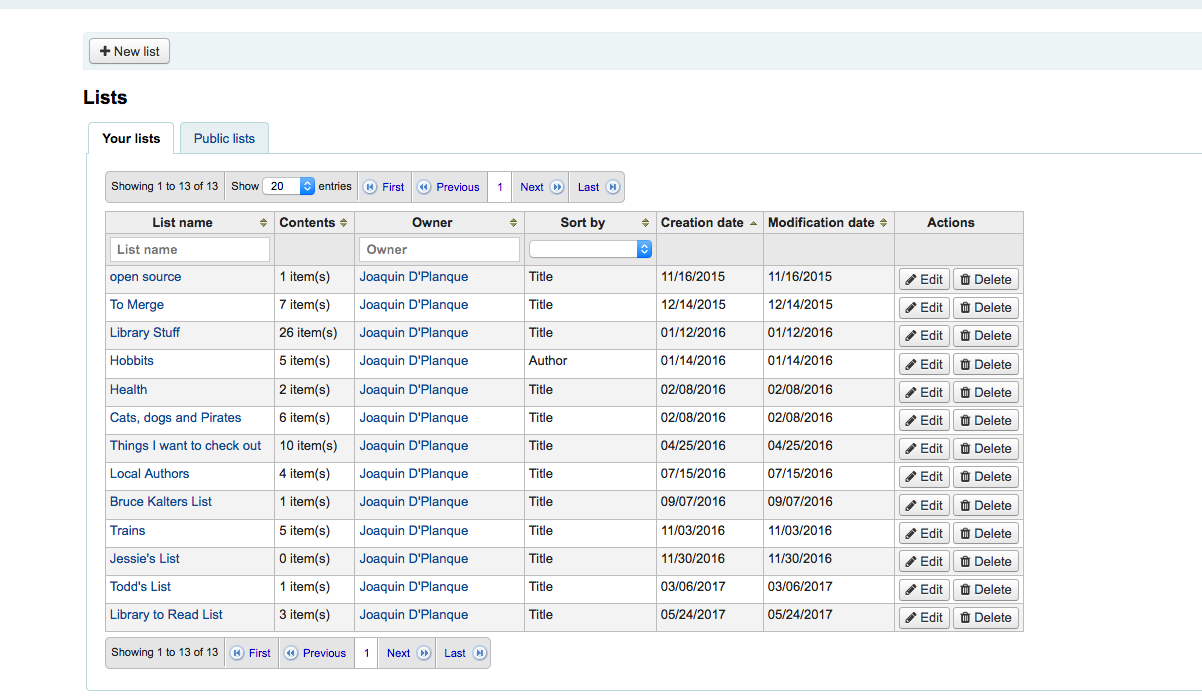This screenshot has height=697, width=1202.
Task: Click the top Last page icon
Action: pyautogui.click(x=612, y=187)
